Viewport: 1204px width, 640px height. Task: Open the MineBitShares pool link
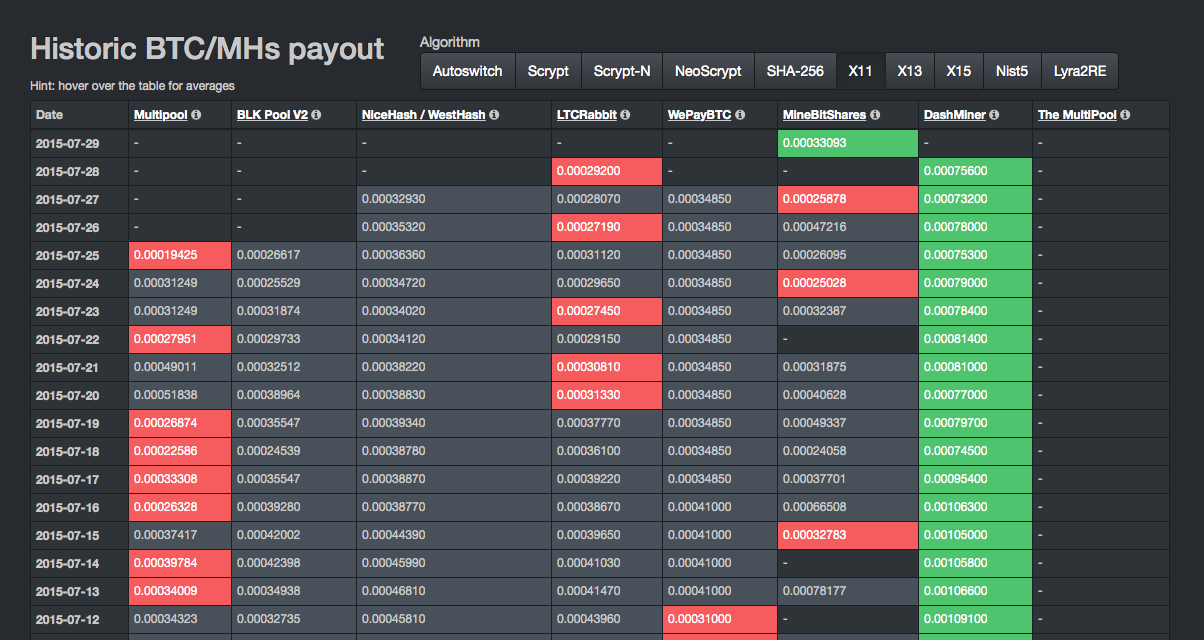(x=825, y=115)
